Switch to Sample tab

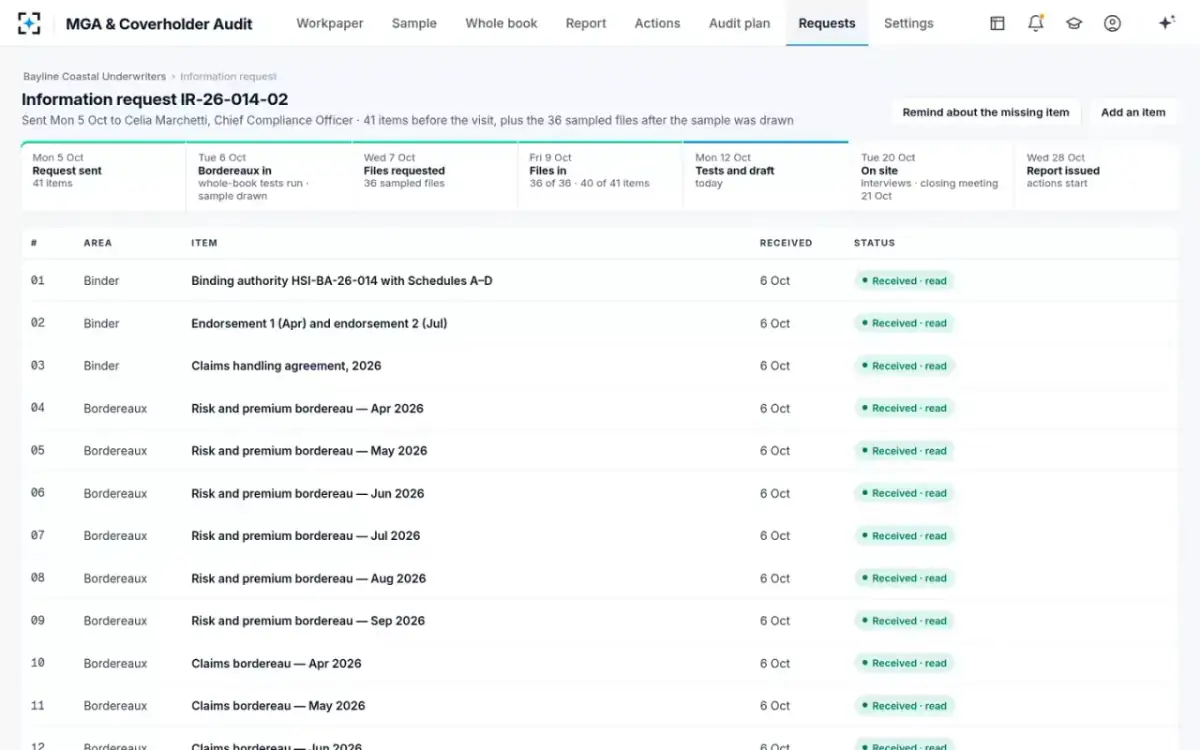coord(414,23)
